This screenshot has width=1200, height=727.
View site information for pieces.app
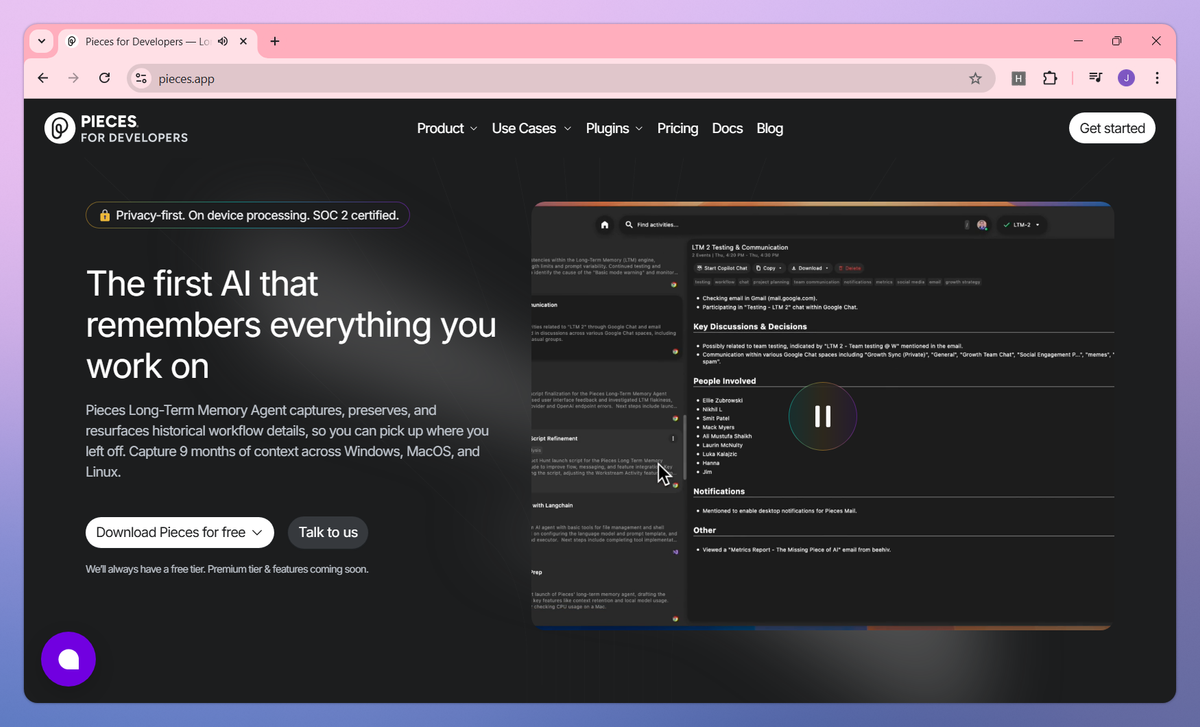[141, 78]
